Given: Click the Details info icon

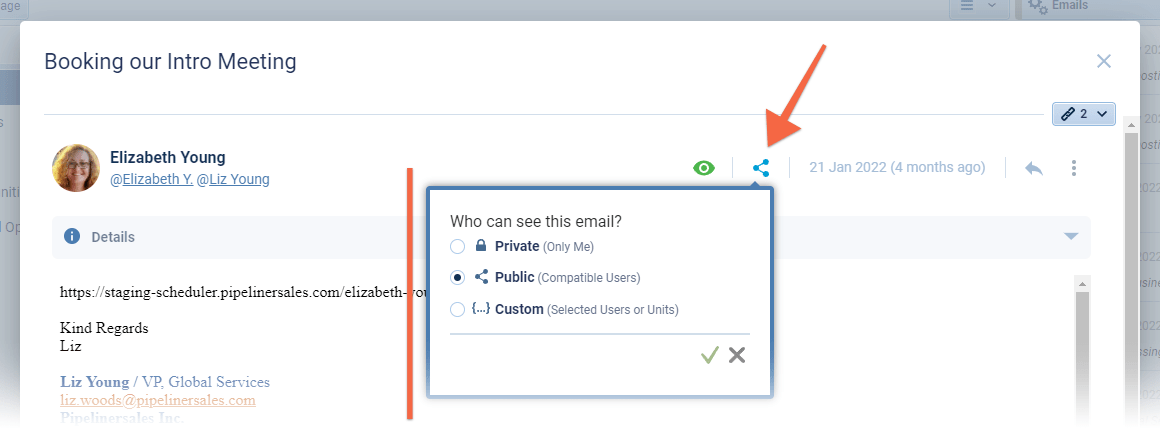Looking at the screenshot, I should pos(72,237).
